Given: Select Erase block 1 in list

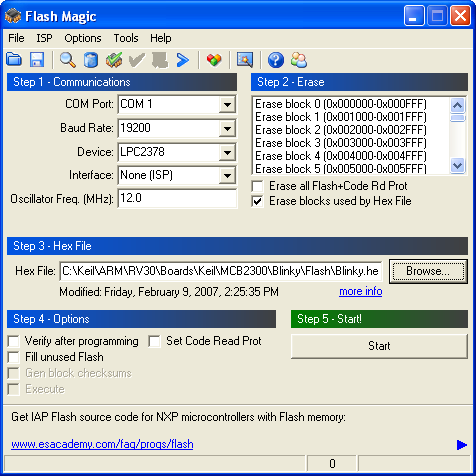Looking at the screenshot, I should [341, 117].
